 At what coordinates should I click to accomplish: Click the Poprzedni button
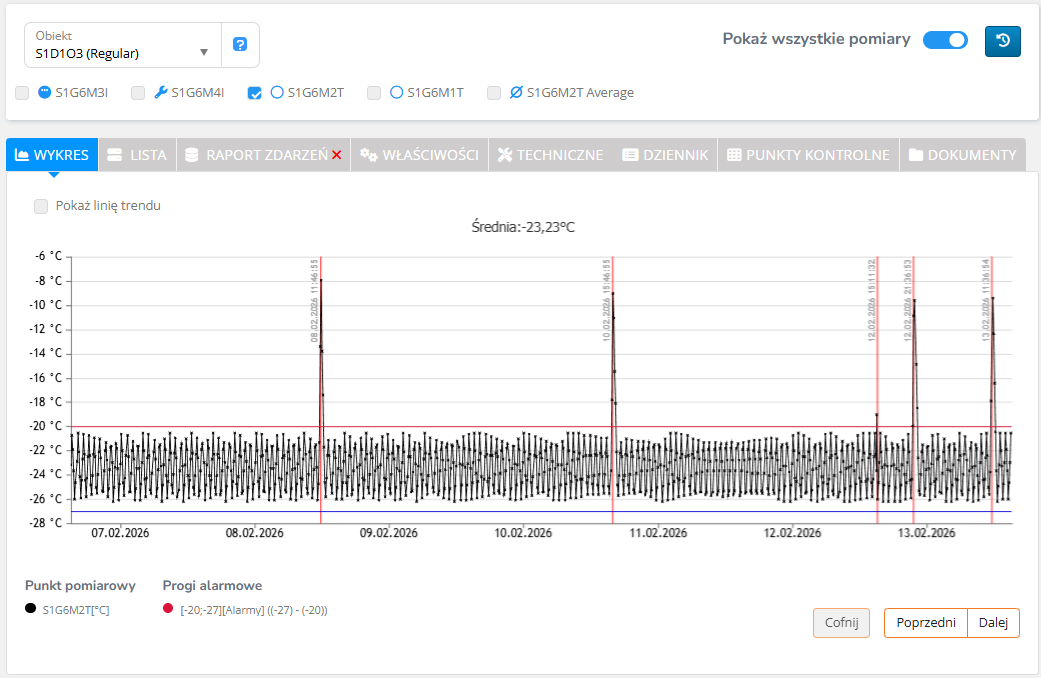(x=925, y=623)
